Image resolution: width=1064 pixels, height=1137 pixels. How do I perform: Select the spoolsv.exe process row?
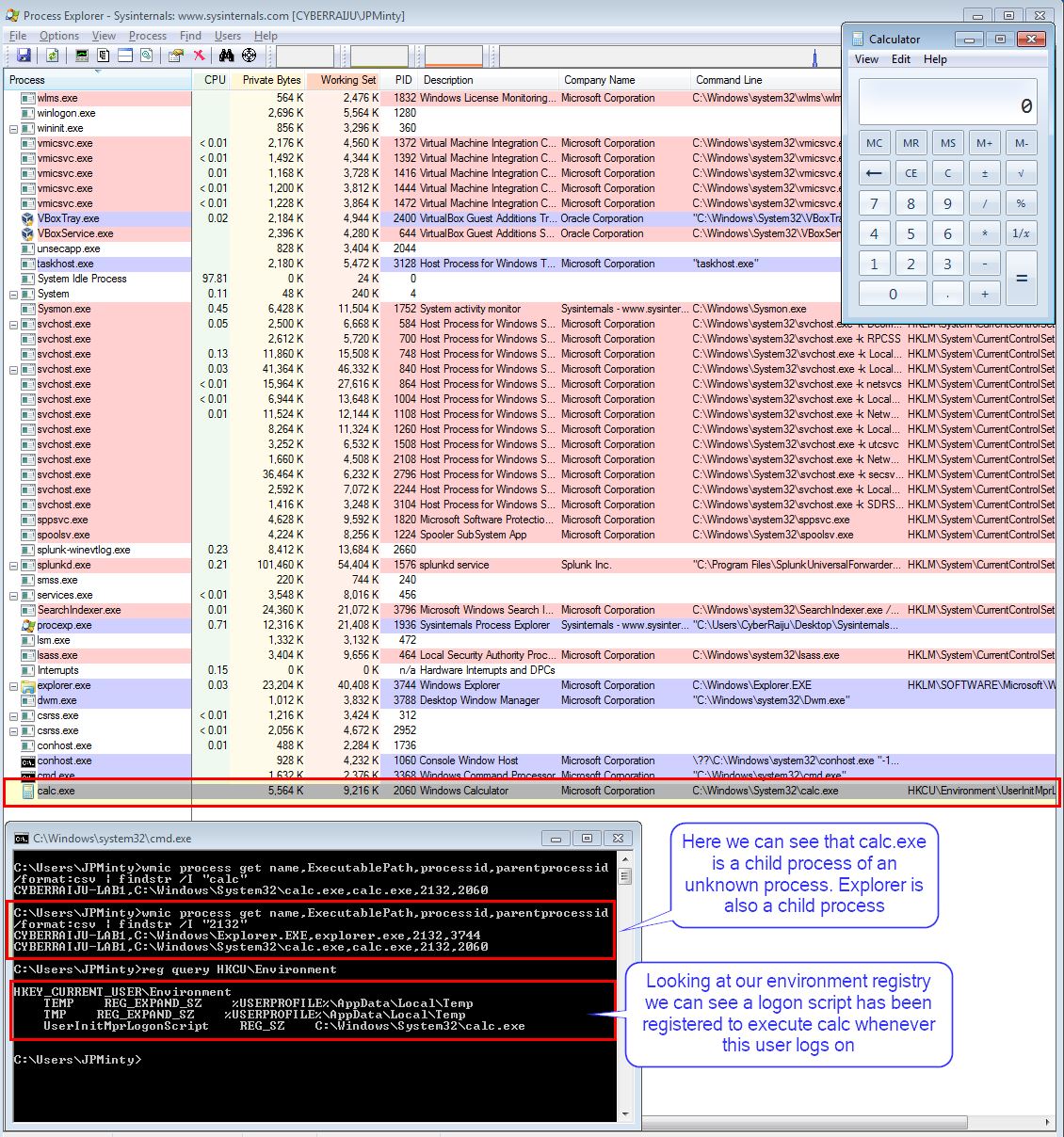click(529, 535)
